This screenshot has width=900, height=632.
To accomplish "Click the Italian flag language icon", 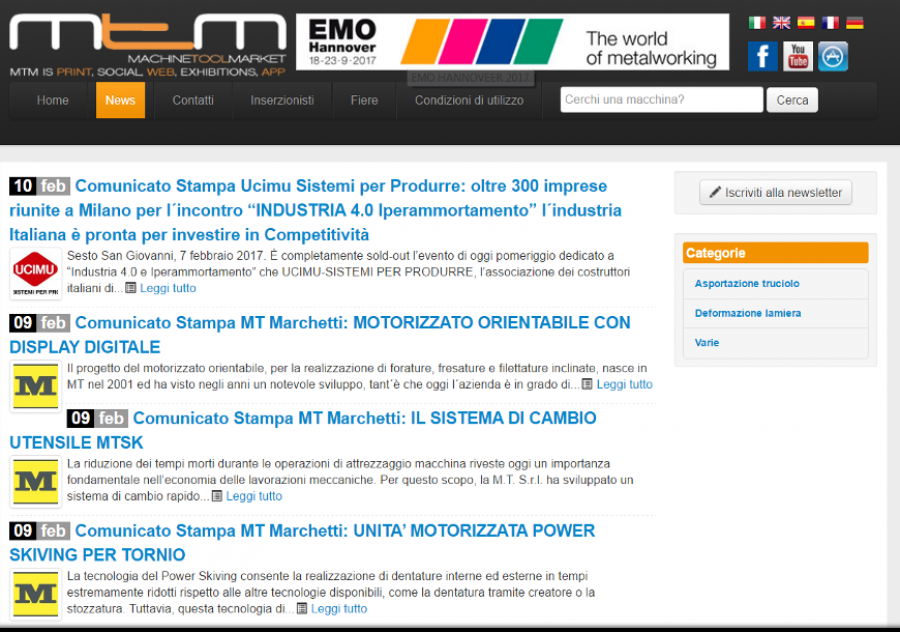I will coord(757,22).
